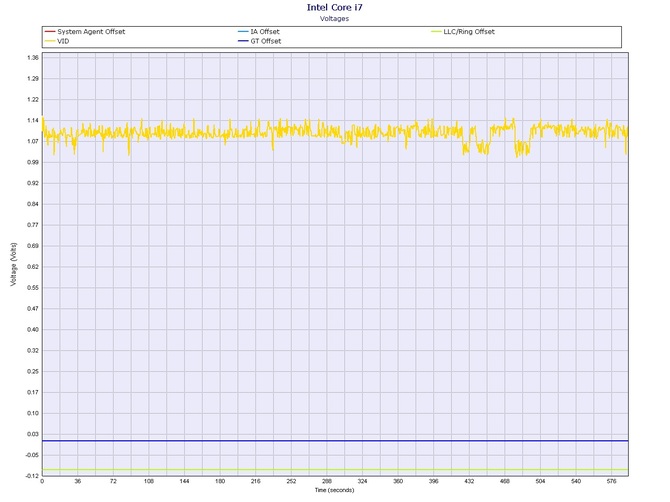670x502 pixels.
Task: Click the 1.07 voltage axis tick label
Action: (33, 141)
